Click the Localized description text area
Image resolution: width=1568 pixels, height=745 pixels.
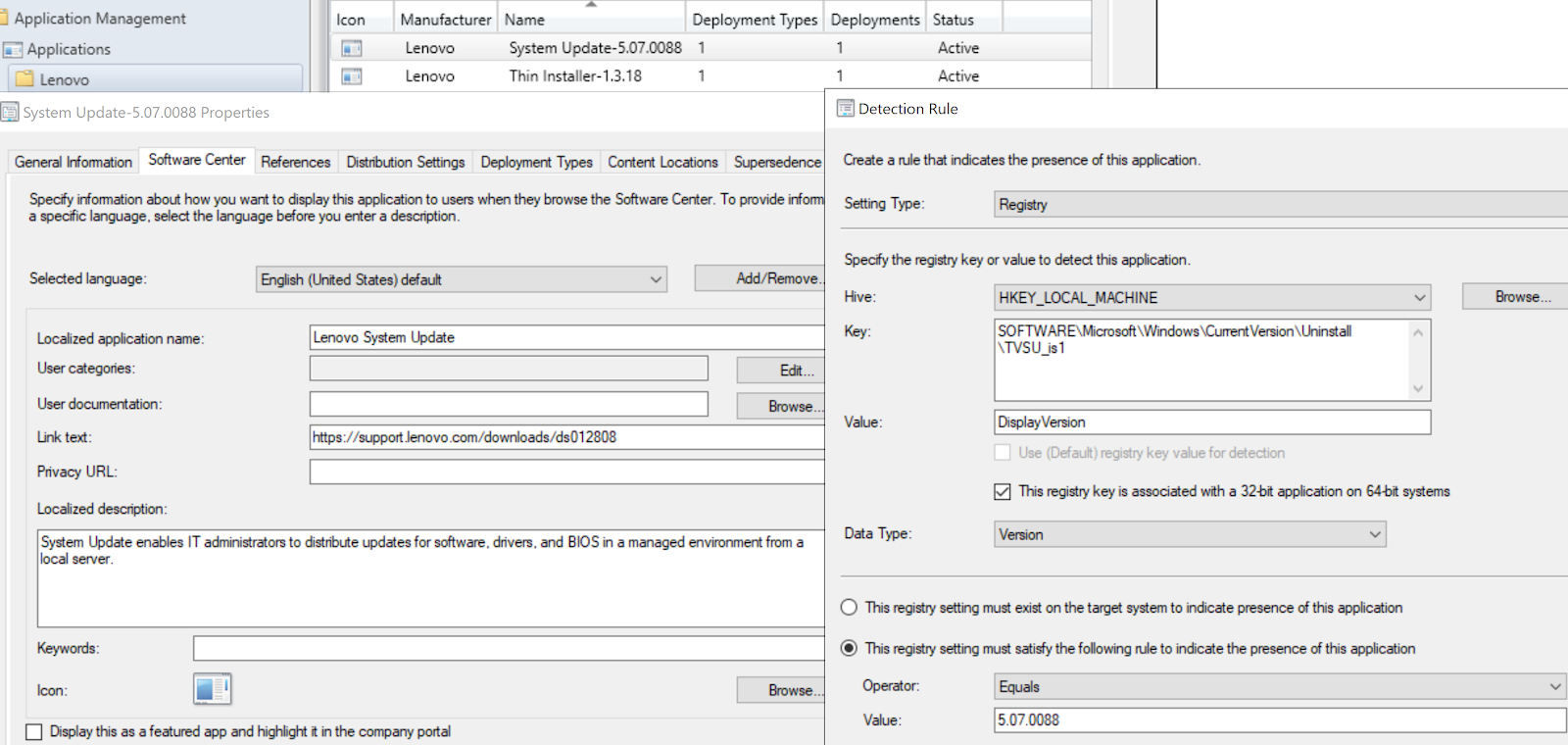tap(431, 578)
